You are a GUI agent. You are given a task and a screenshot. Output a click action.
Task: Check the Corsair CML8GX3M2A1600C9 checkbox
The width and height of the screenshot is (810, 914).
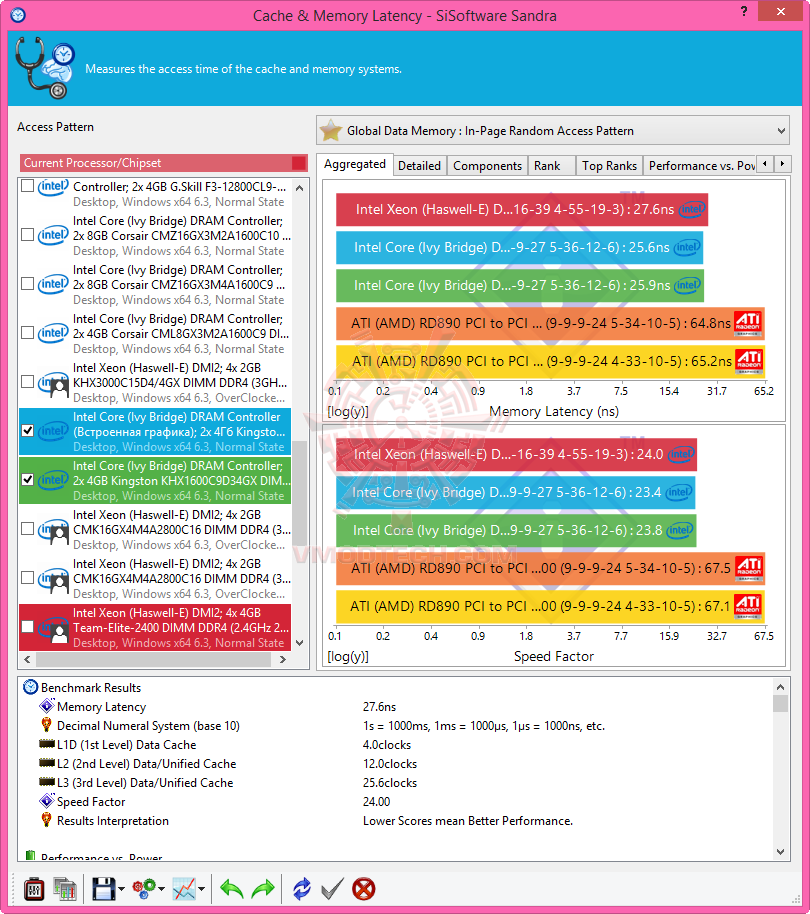pos(27,333)
